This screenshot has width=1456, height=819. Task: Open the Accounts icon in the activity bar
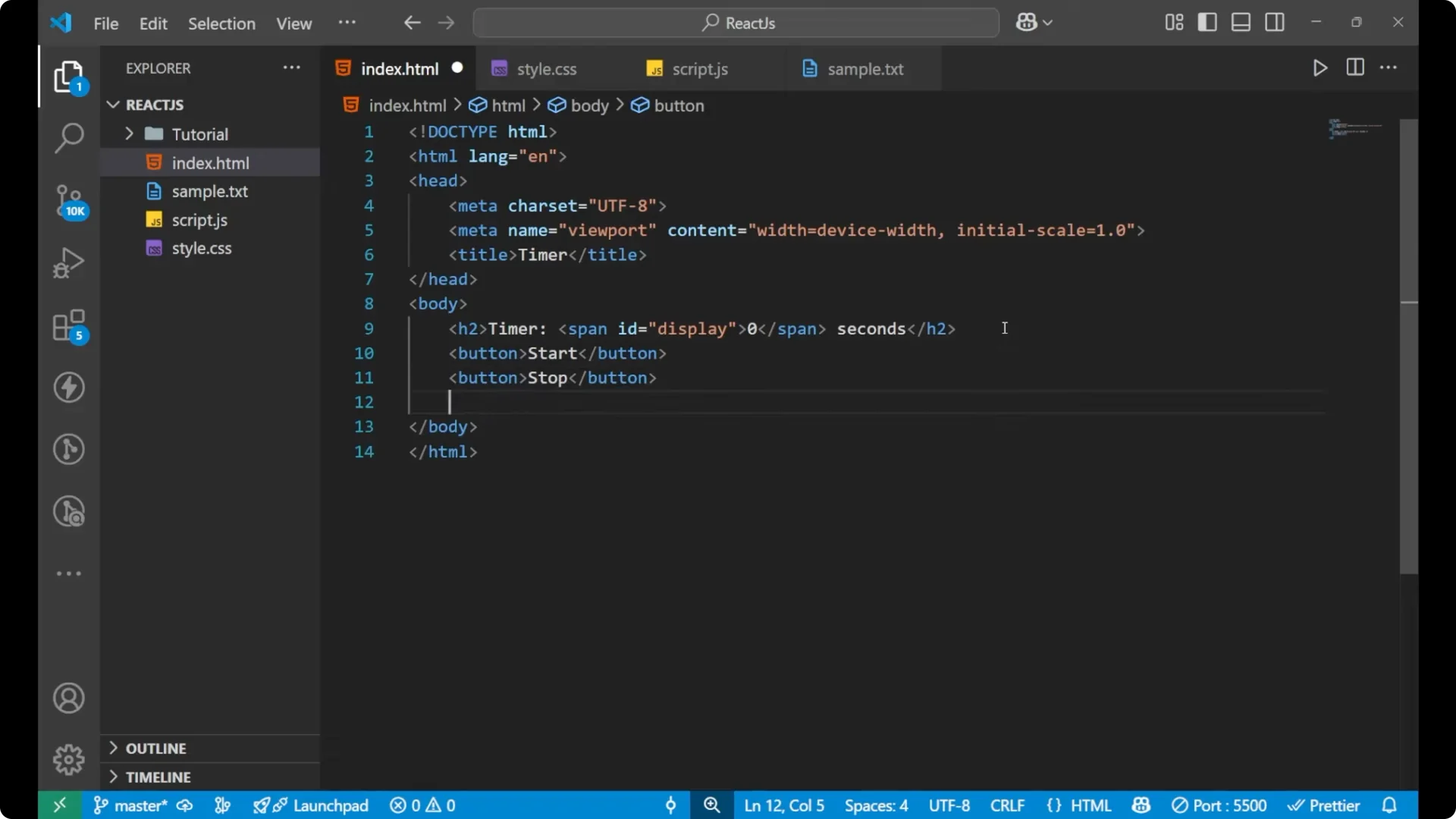click(x=68, y=698)
